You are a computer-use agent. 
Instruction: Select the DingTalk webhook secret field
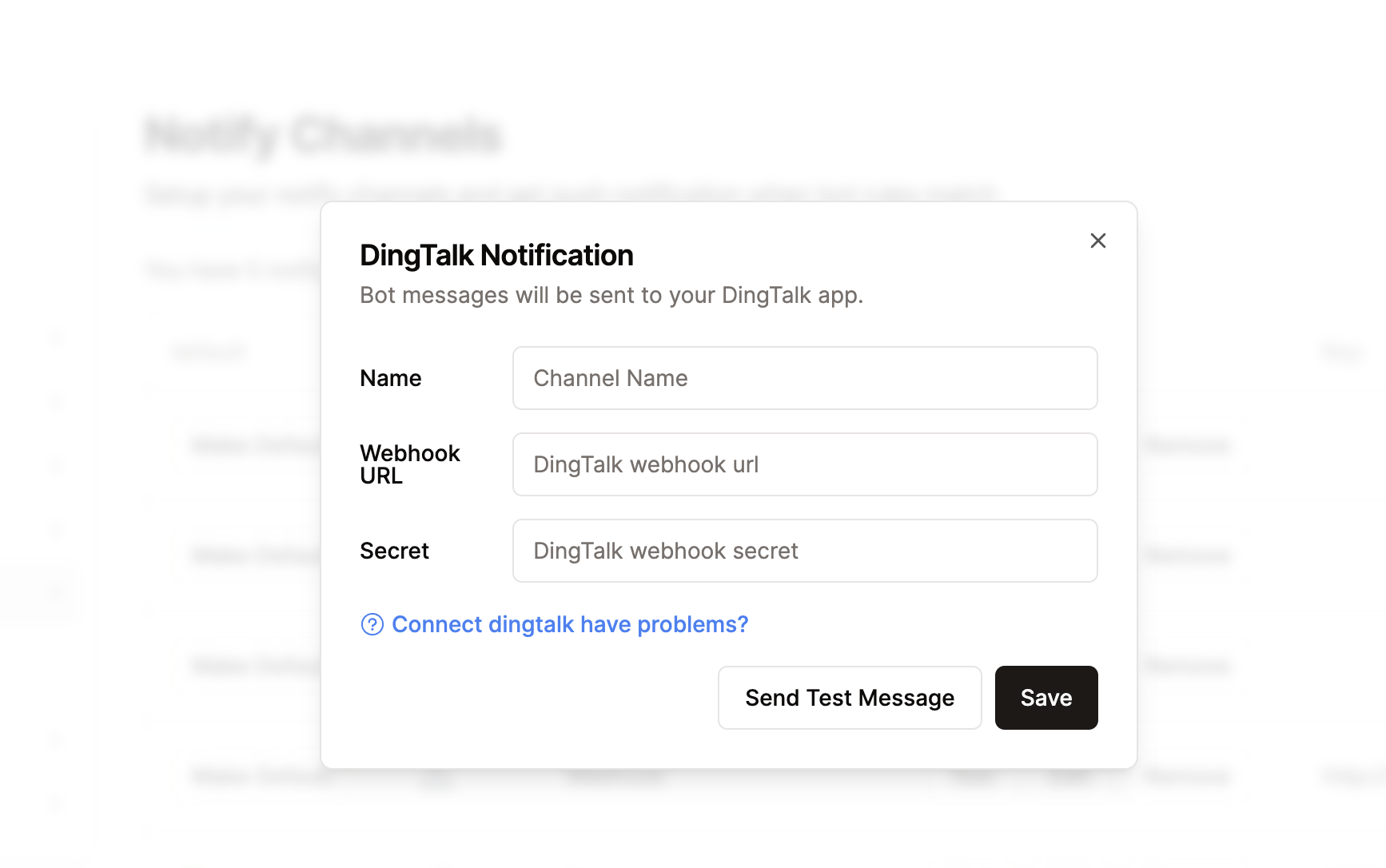804,551
